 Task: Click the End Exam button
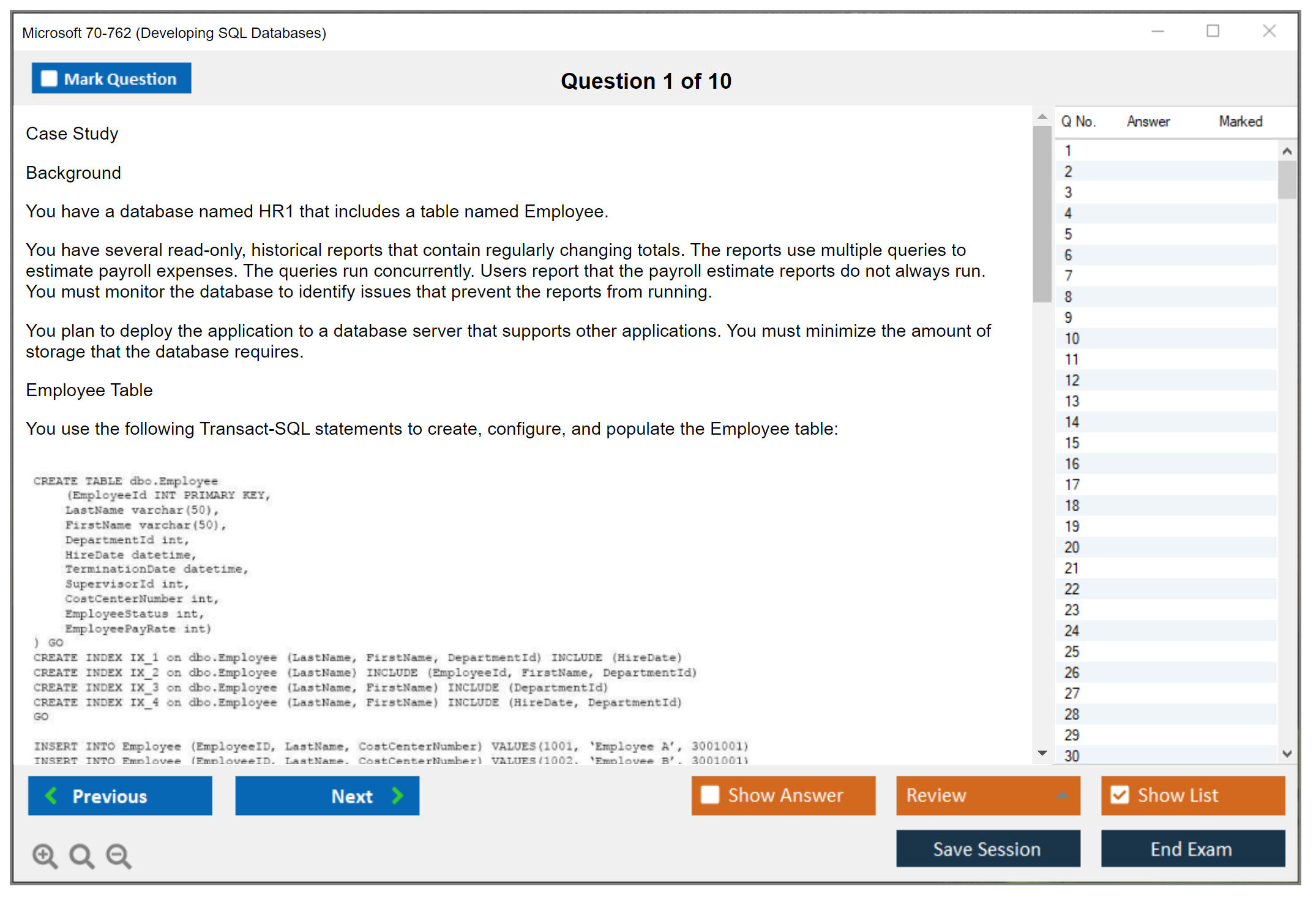tap(1192, 849)
